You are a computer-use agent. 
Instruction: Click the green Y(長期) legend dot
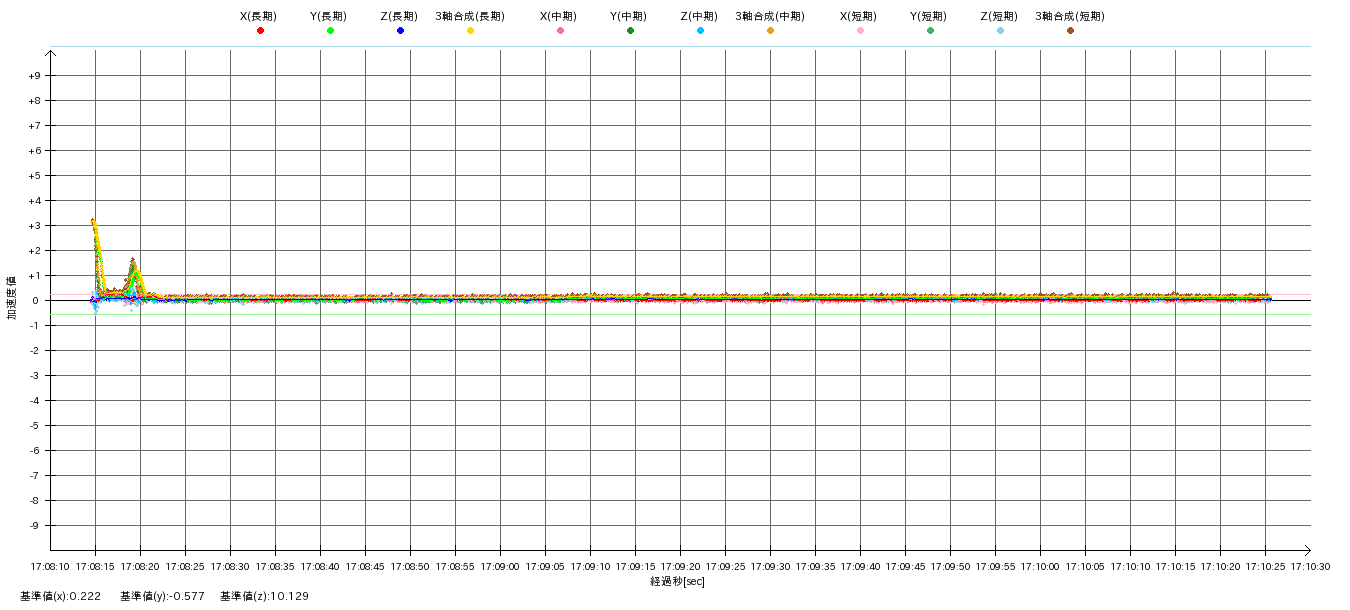330,31
